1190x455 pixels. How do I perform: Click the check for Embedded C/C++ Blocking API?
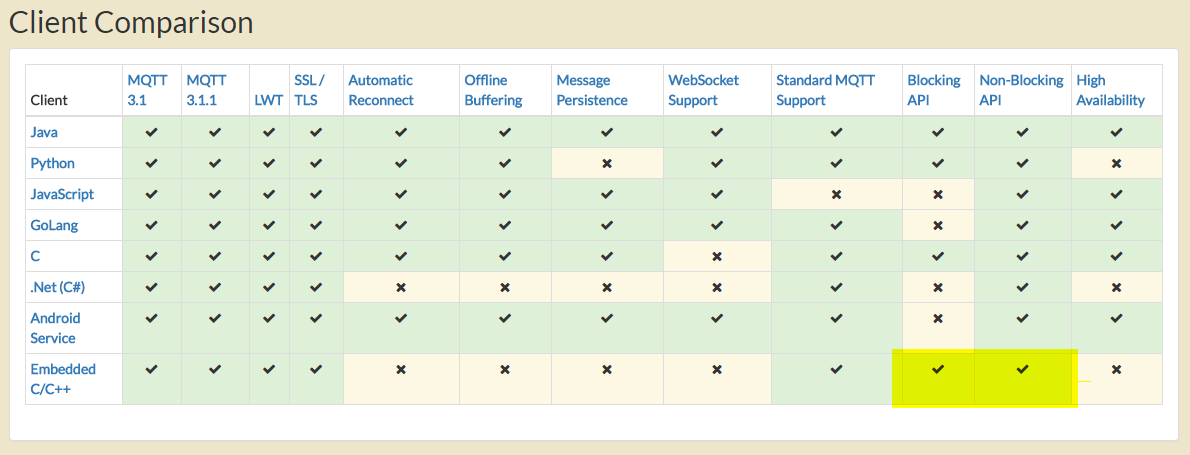tap(938, 369)
